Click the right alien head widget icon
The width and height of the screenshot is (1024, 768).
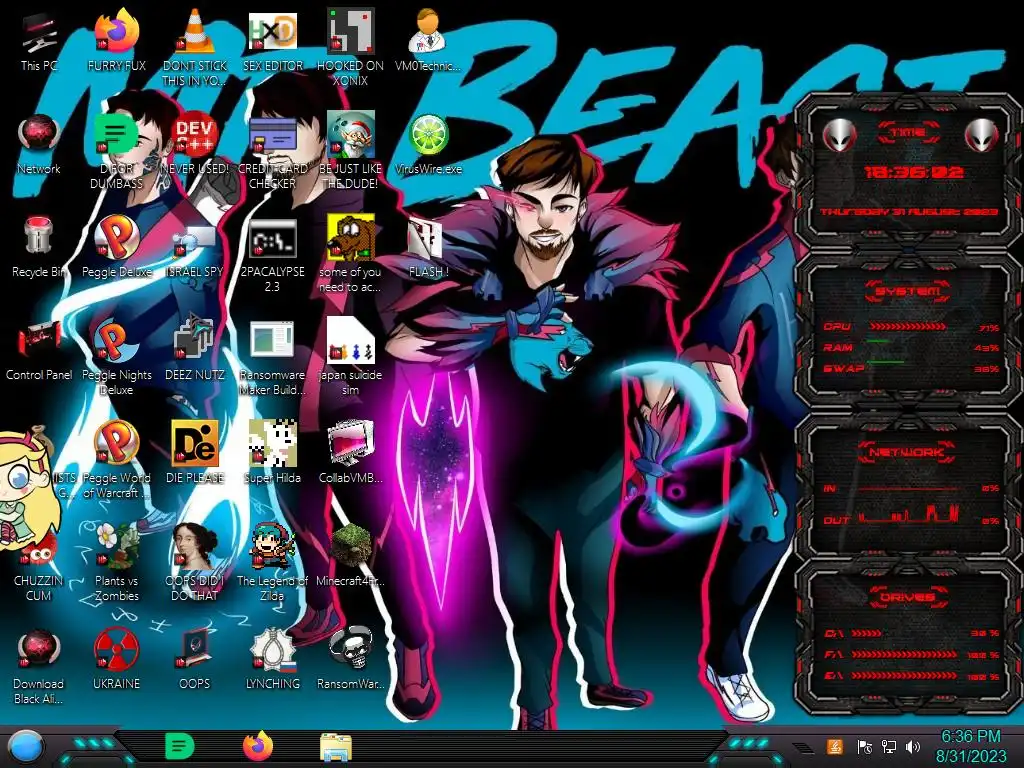tap(982, 136)
